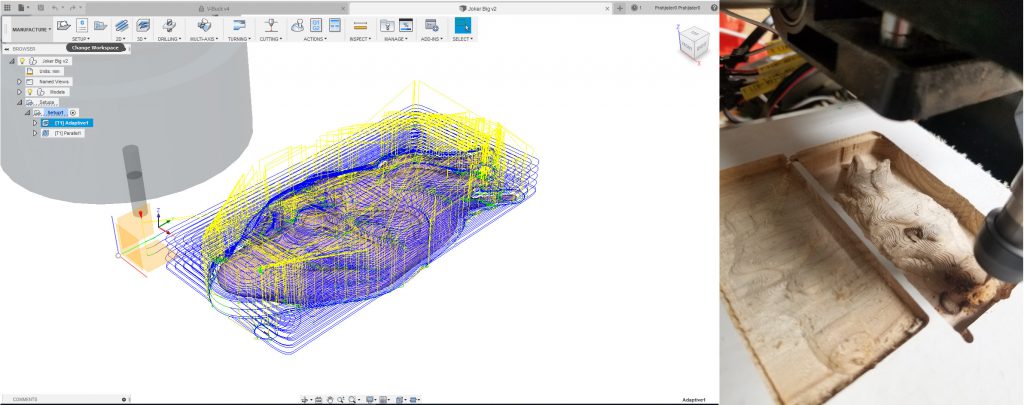Open the ACTIONS menu

click(x=315, y=39)
